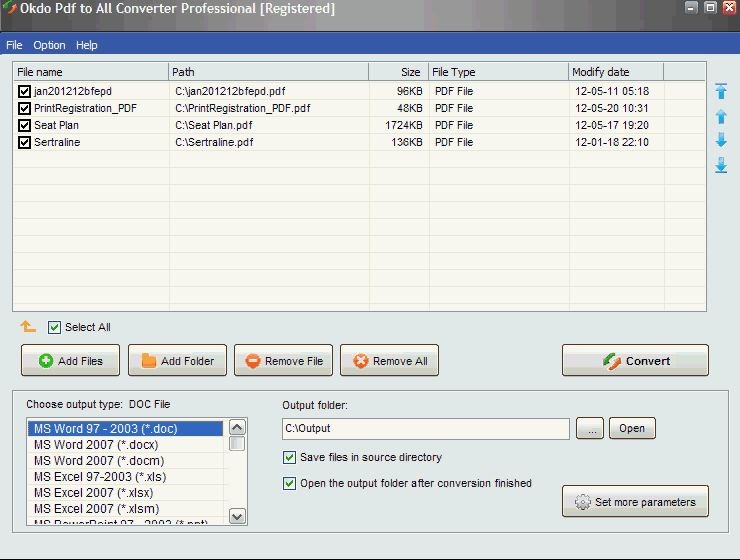Sort by the Modify date column header
The height and width of the screenshot is (560, 740).
pos(615,72)
